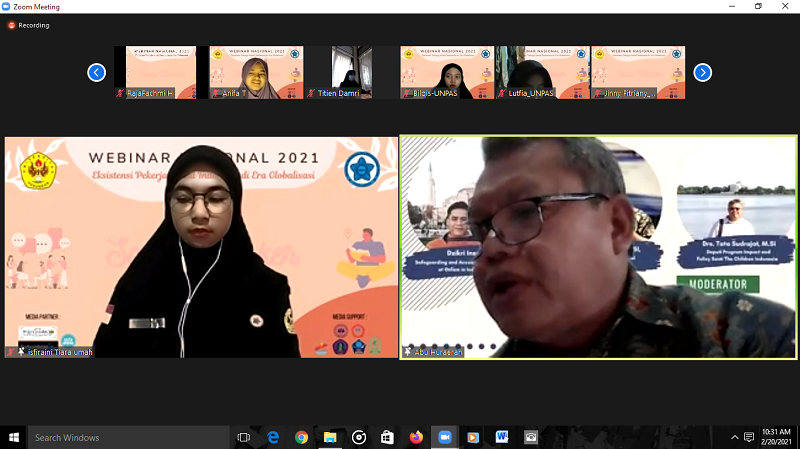Open Microsoft Store from the taskbar
The height and width of the screenshot is (449, 800).
(x=387, y=437)
